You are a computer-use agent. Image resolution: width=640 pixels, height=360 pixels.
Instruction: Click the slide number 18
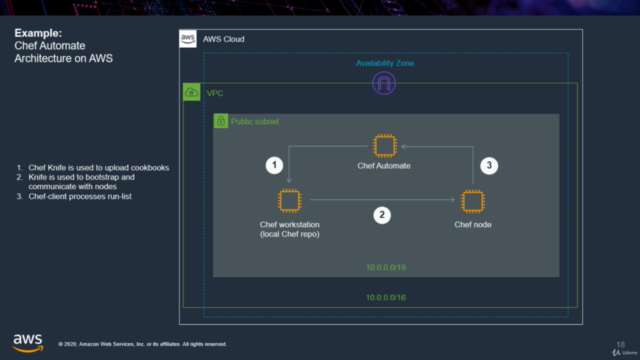(620, 344)
